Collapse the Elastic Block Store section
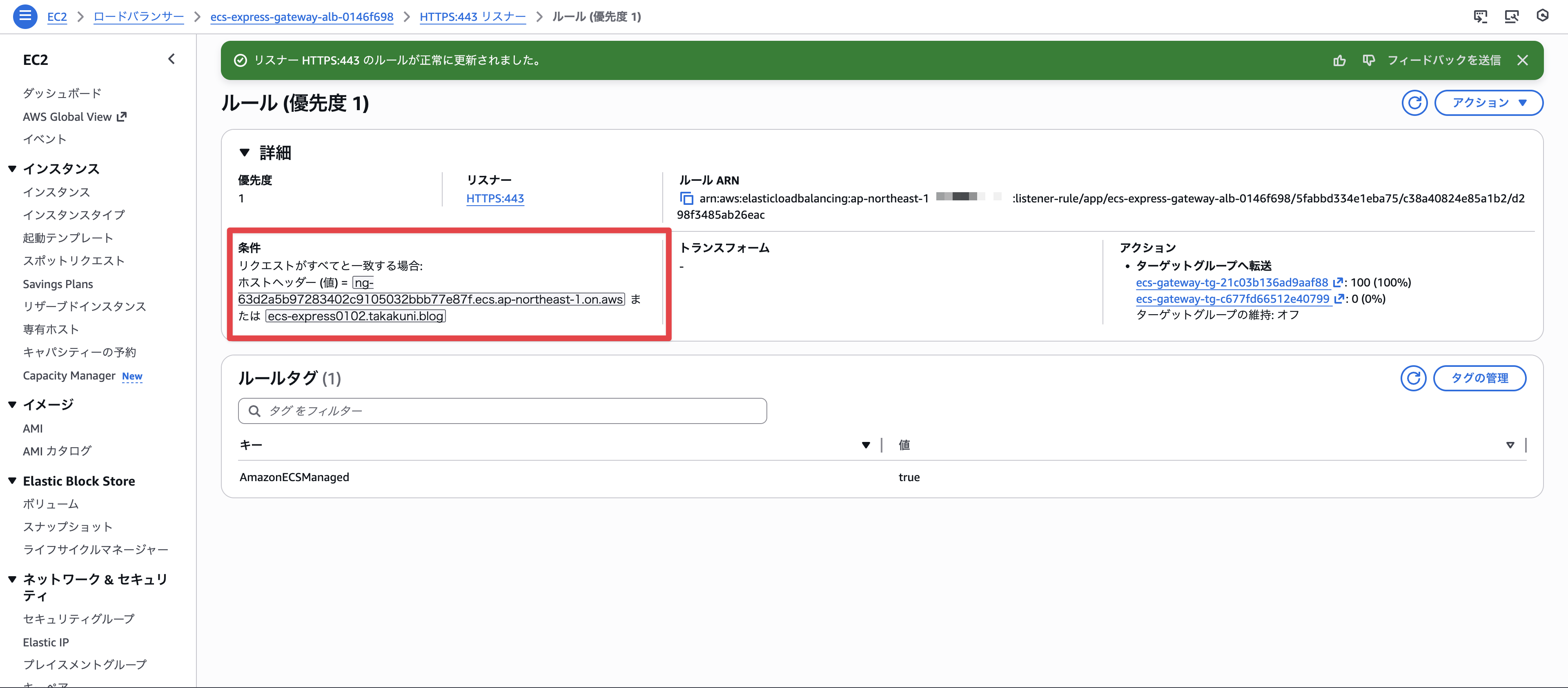 (12, 481)
